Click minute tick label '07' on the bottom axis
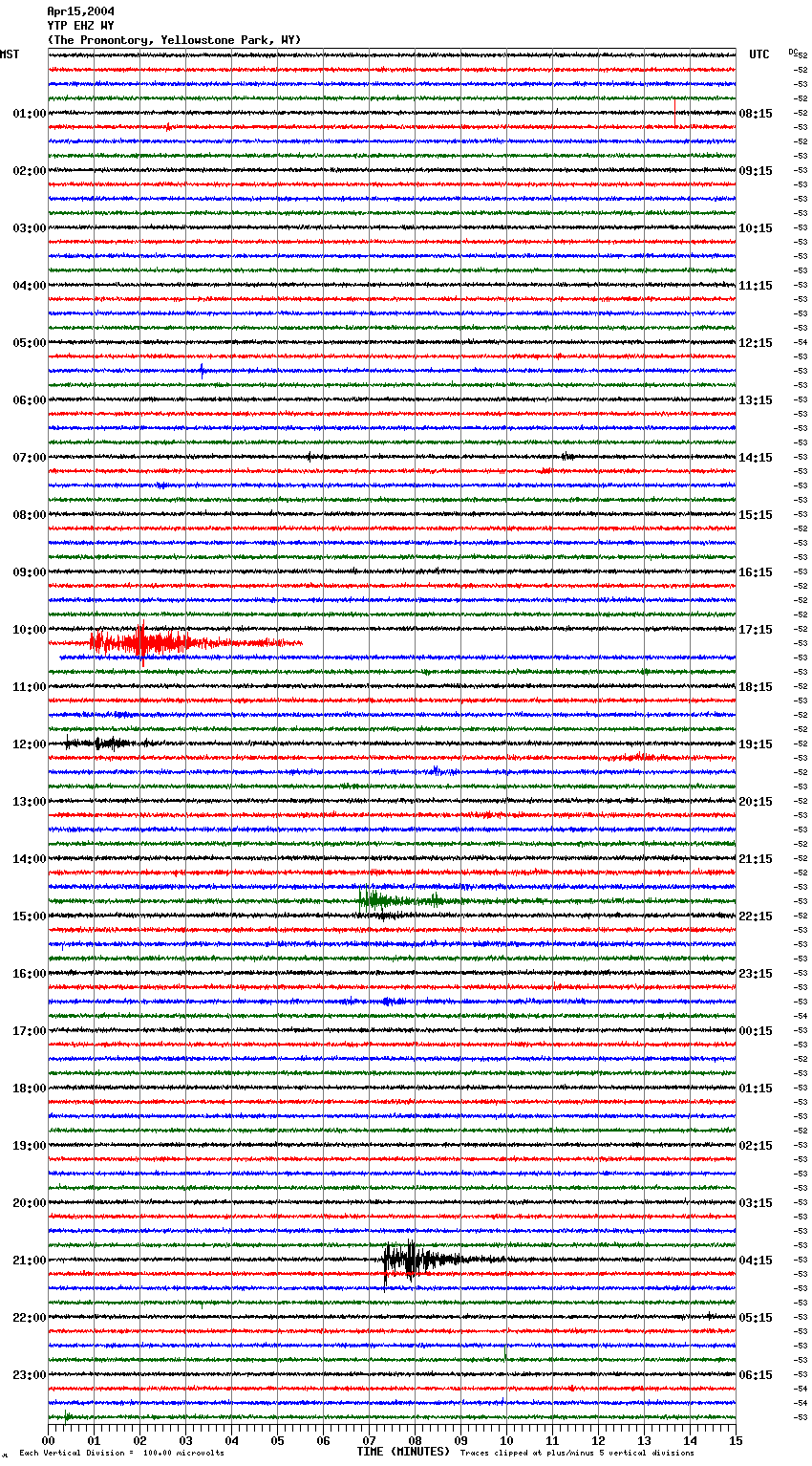 [369, 1440]
